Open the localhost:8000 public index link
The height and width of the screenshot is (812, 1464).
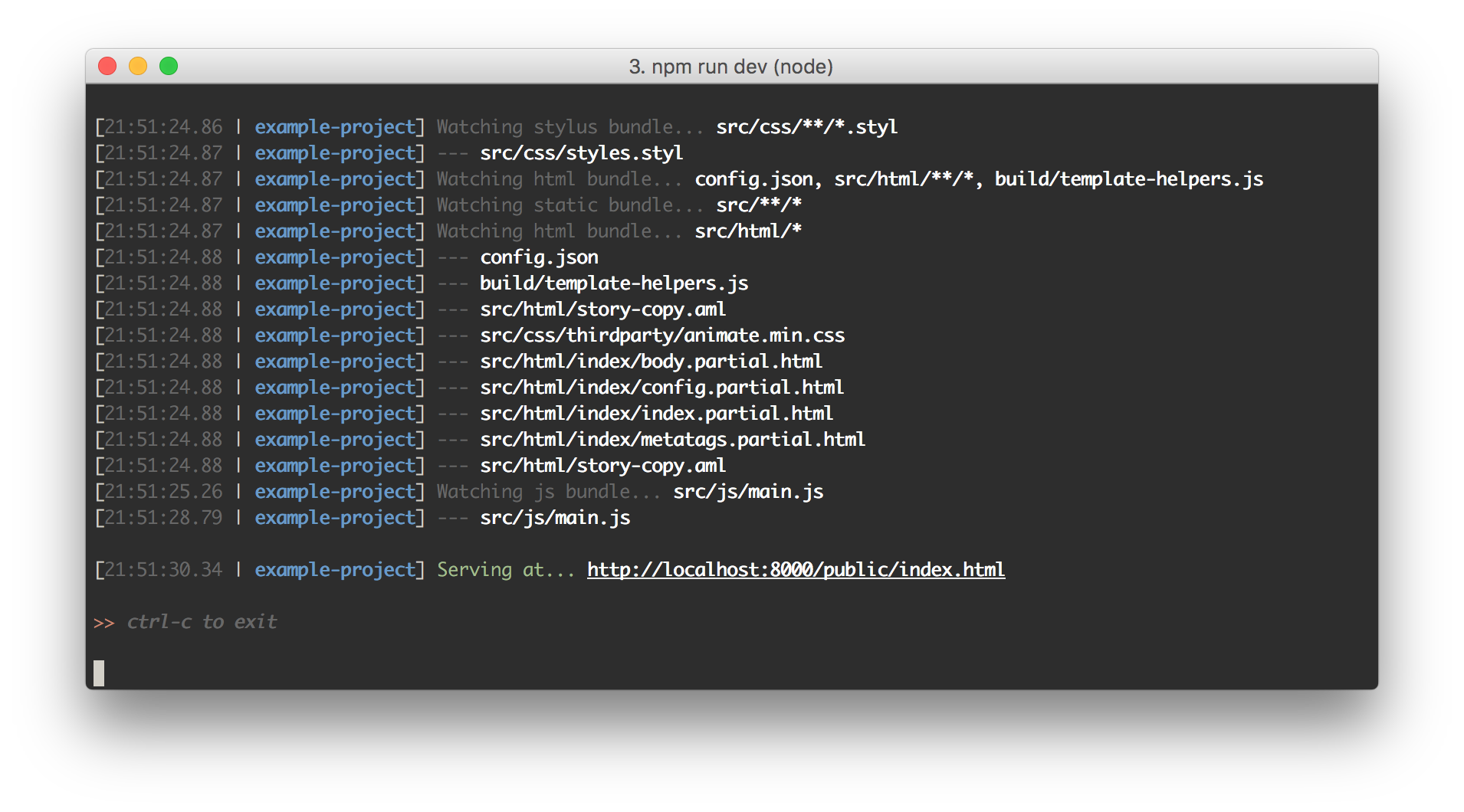[796, 570]
